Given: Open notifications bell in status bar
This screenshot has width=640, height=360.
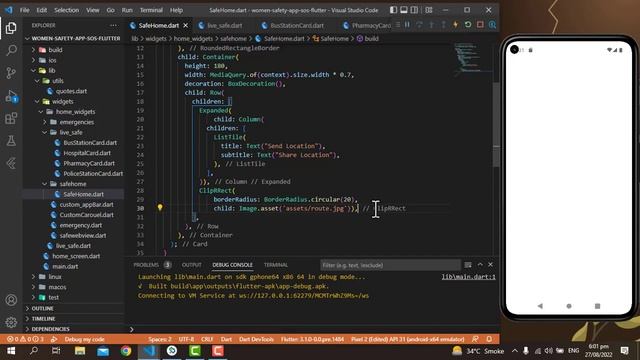Looking at the screenshot, I should tap(489, 339).
